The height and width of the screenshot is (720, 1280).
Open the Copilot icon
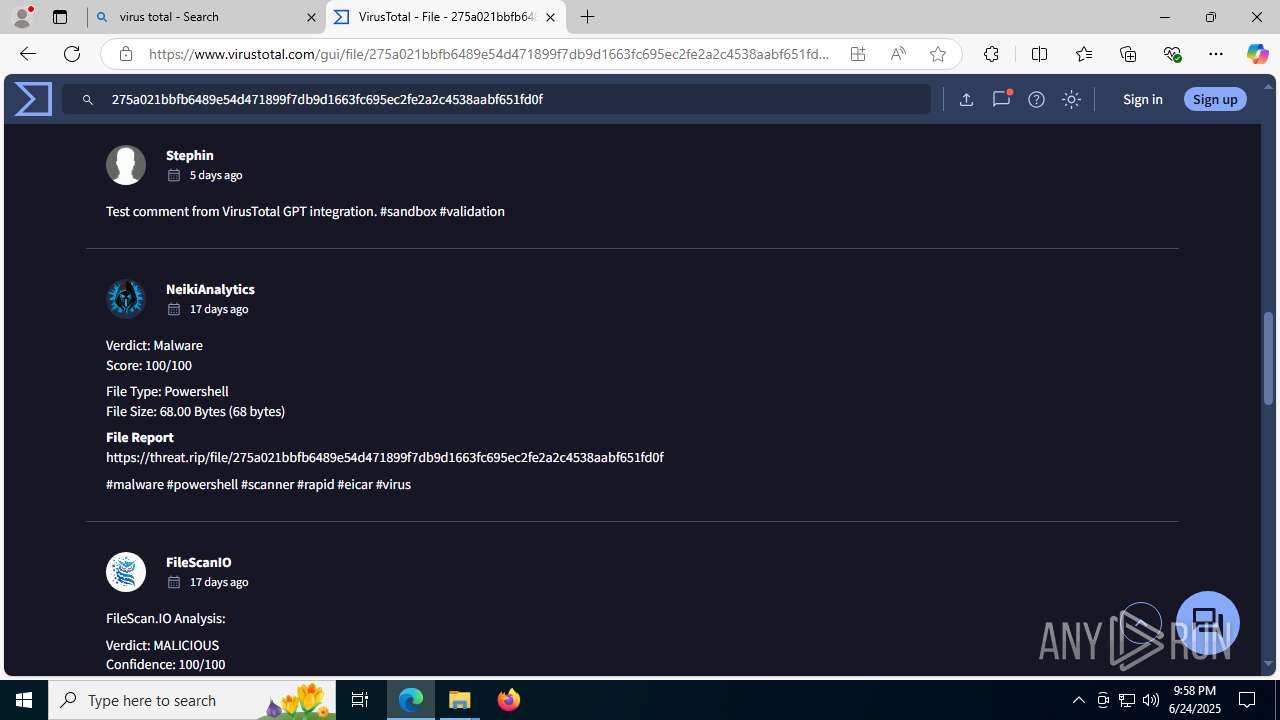[1258, 54]
